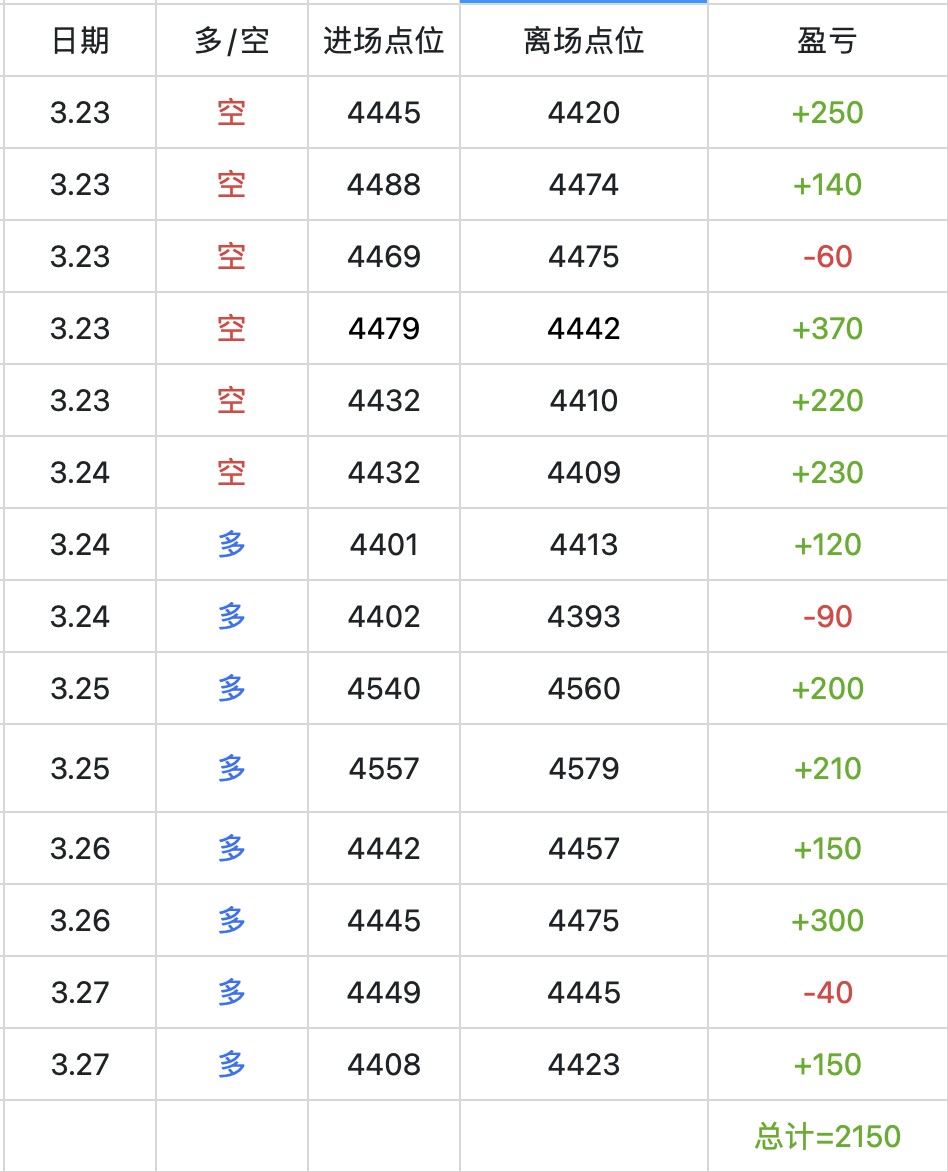
Task: Click the entry price cell 4540
Action: [384, 689]
